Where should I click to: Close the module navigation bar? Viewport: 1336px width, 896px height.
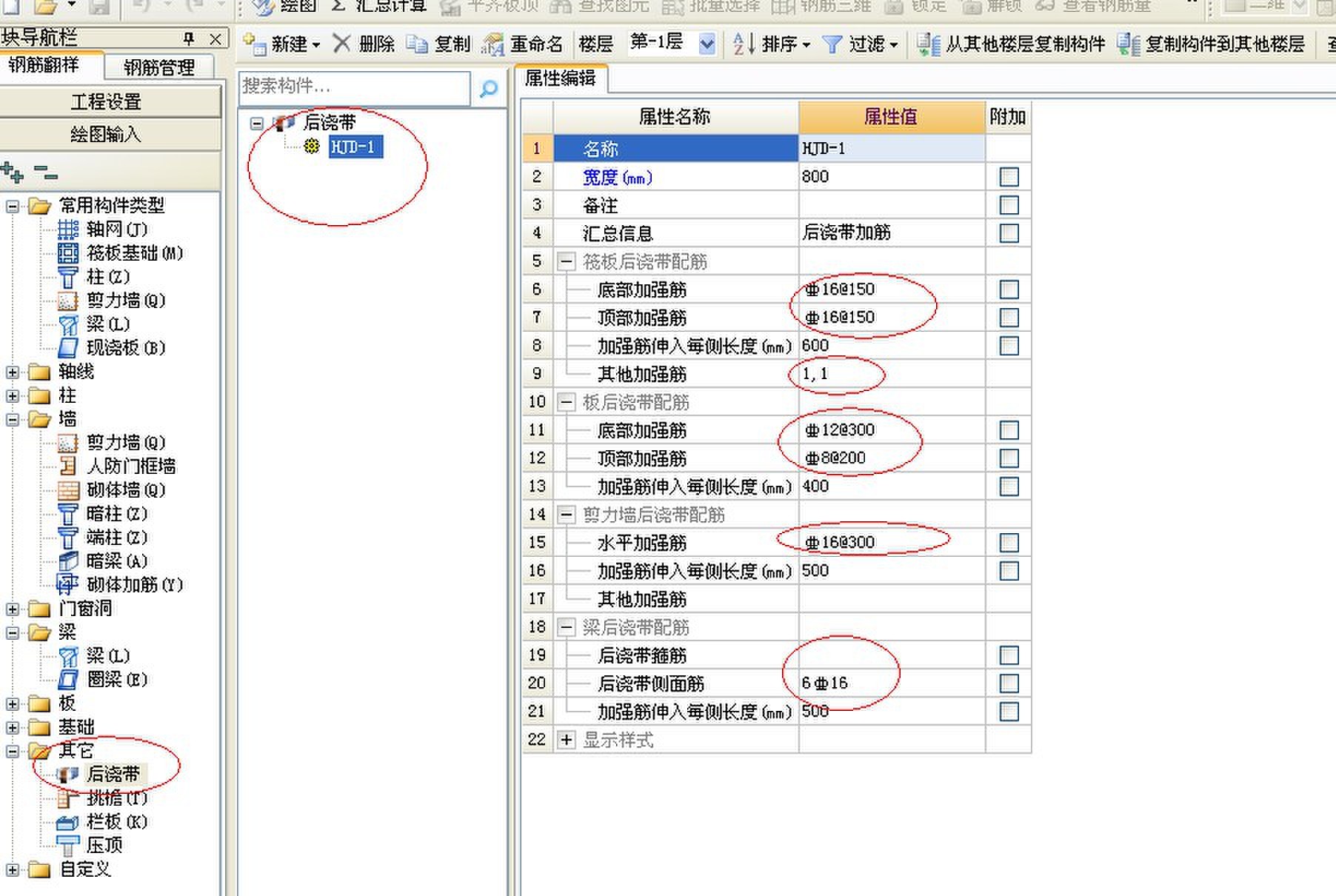pos(215,39)
